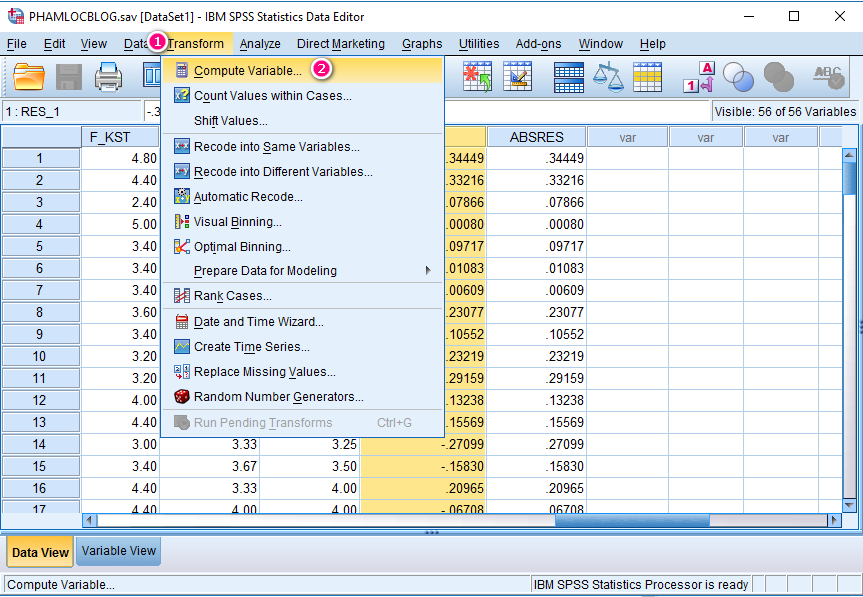863x597 pixels.
Task: Click the vertical scrollbar down arrow
Action: coord(849,505)
